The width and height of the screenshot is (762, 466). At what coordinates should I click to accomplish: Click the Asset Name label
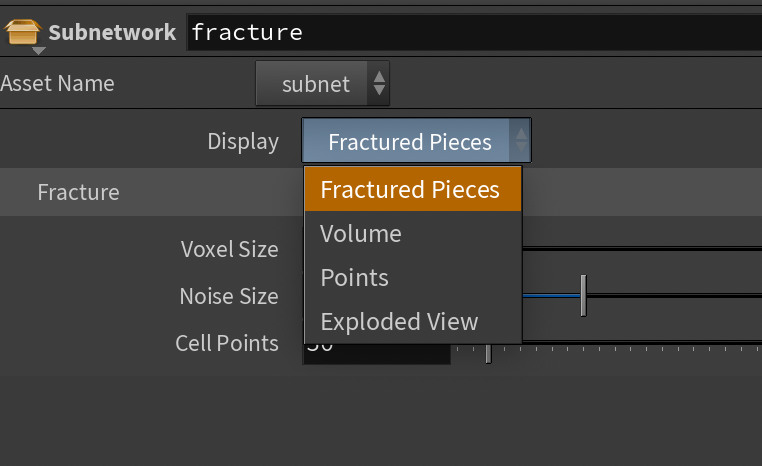click(57, 84)
